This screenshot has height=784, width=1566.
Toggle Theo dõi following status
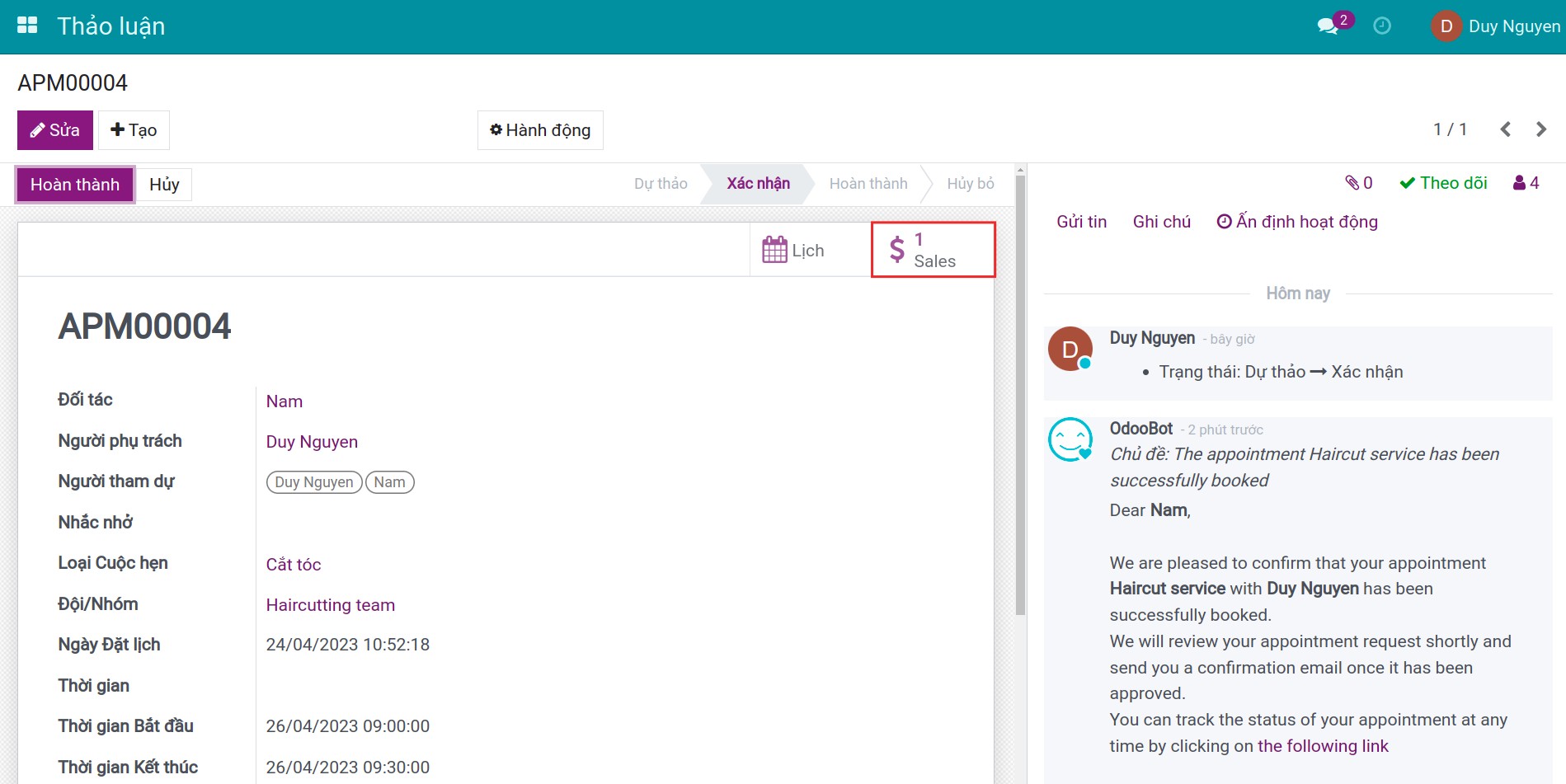[1443, 183]
